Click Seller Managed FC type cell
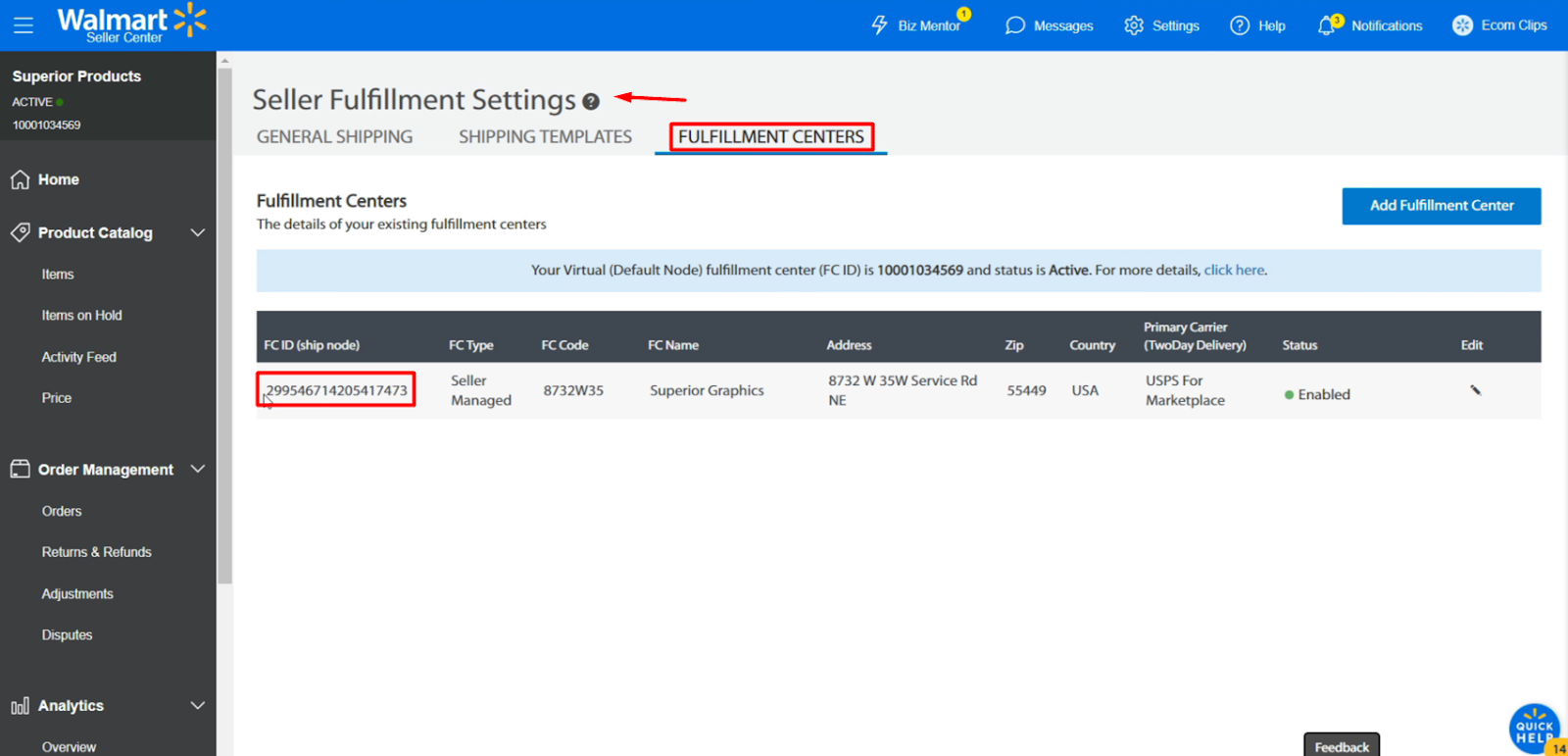 click(481, 390)
